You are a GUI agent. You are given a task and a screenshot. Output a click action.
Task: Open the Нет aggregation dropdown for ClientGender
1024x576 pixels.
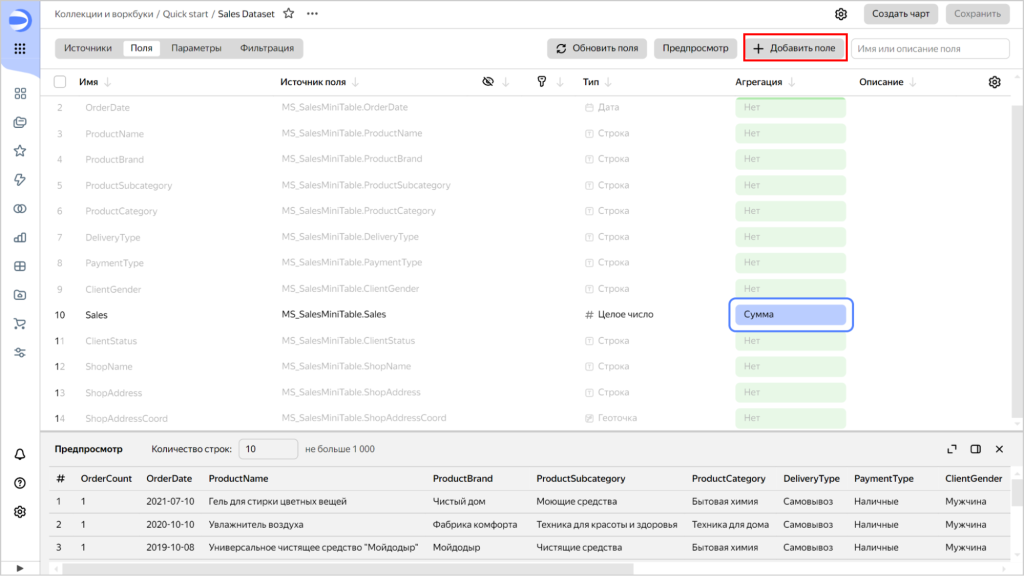[x=790, y=288]
